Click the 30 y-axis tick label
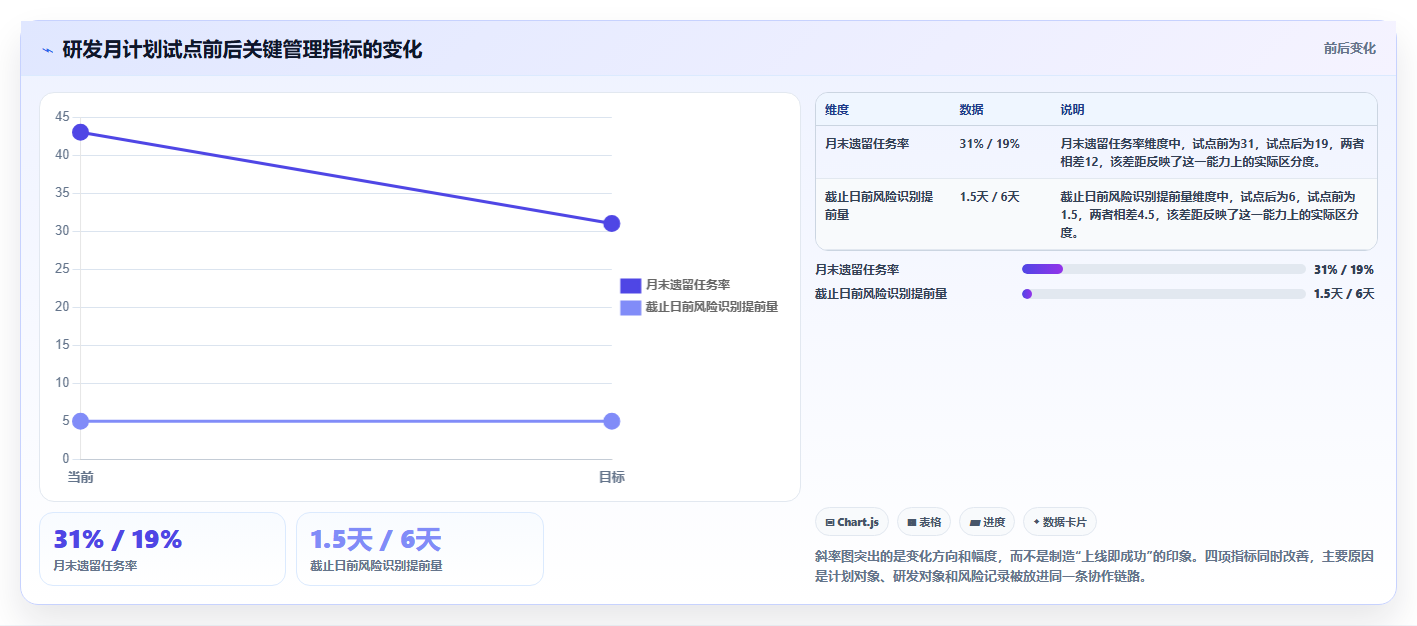1417x626 pixels. 62,231
